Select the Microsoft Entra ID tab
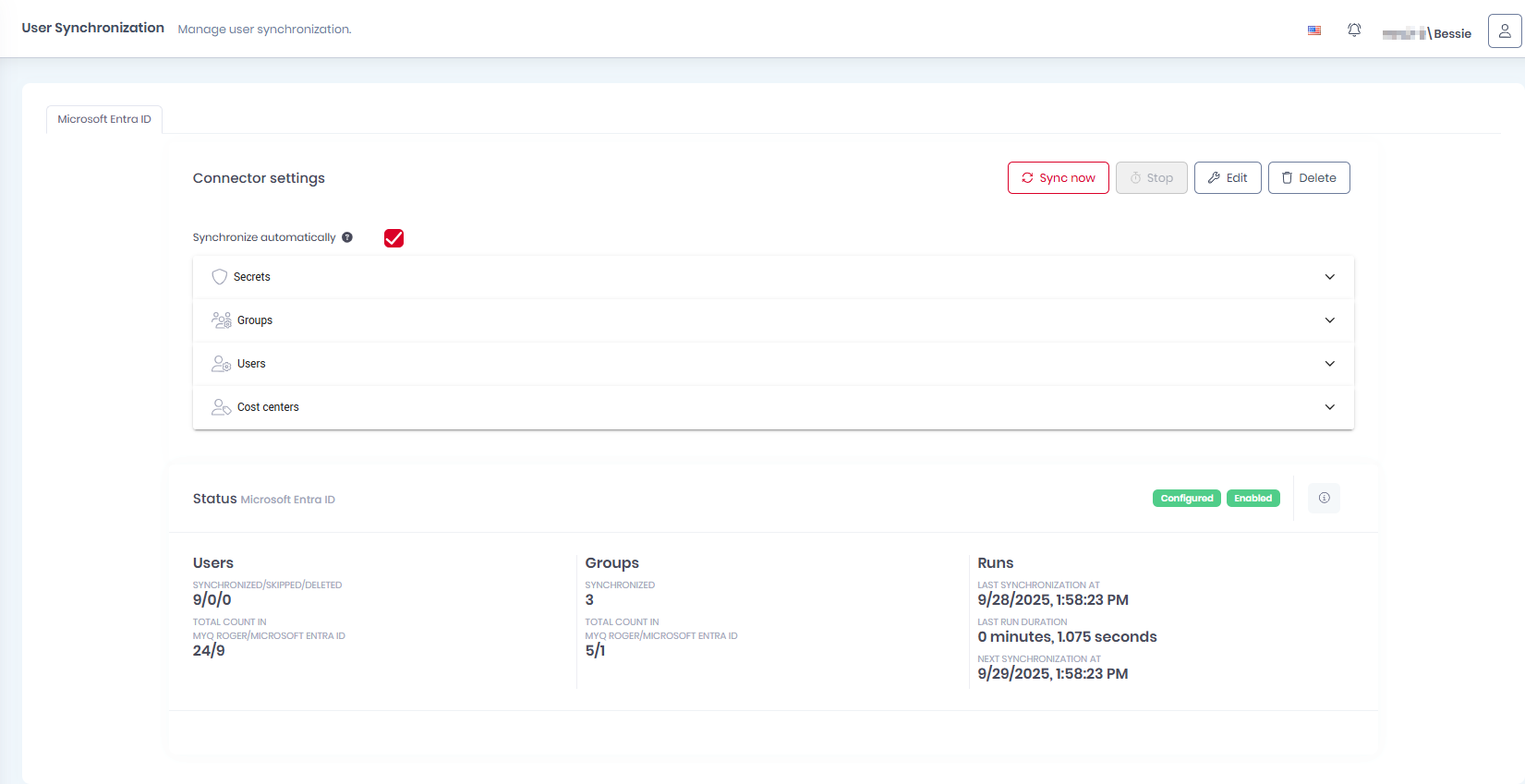1525x784 pixels. click(x=104, y=119)
